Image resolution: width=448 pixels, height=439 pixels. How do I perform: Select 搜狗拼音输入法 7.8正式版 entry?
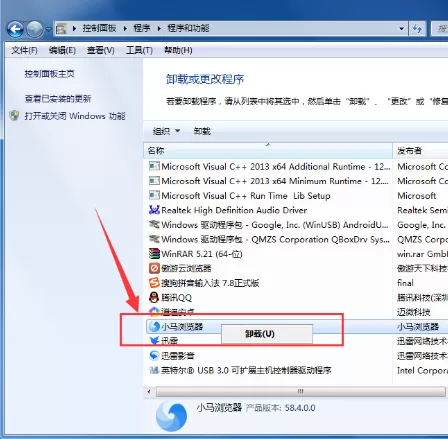210,283
